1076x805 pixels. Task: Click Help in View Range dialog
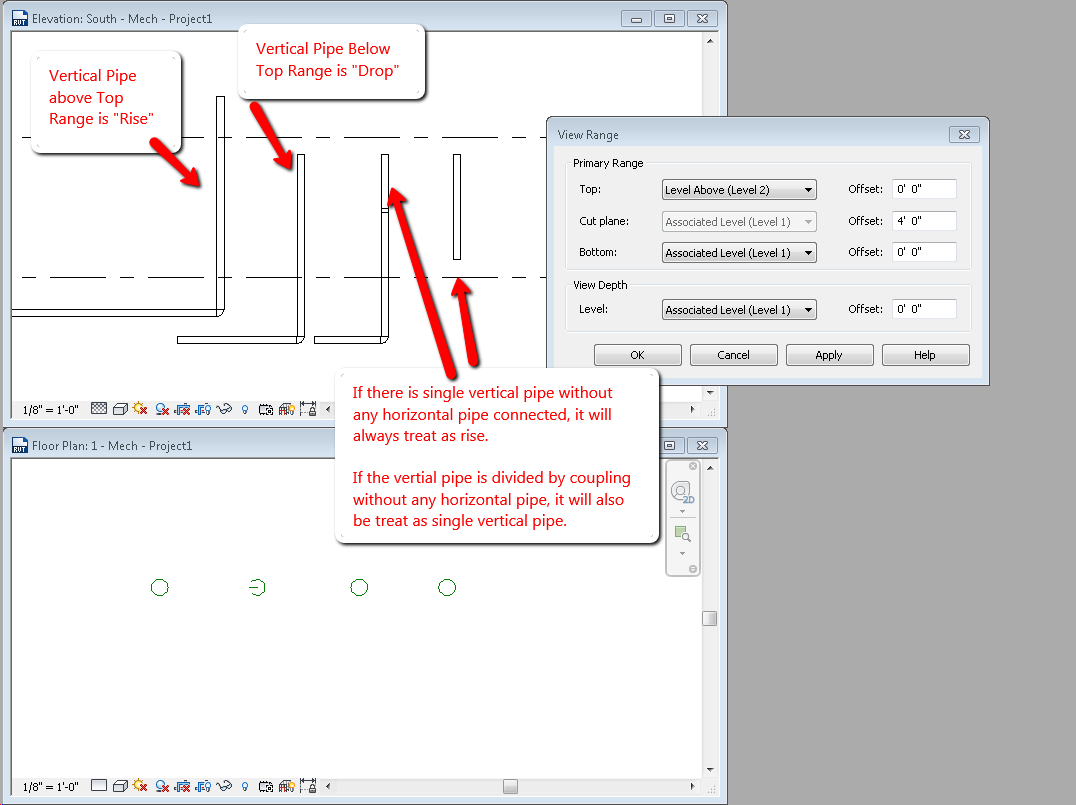(x=925, y=355)
